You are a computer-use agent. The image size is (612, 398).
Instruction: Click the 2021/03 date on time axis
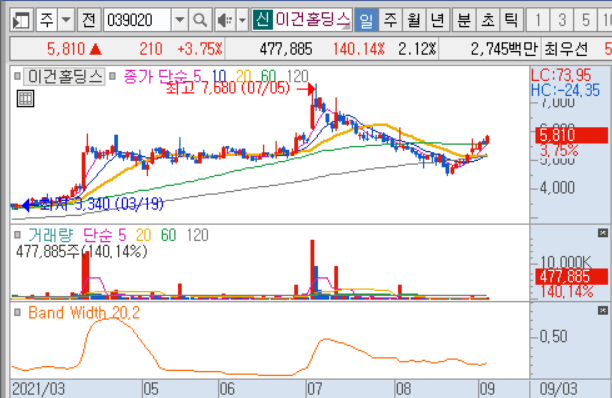point(38,389)
